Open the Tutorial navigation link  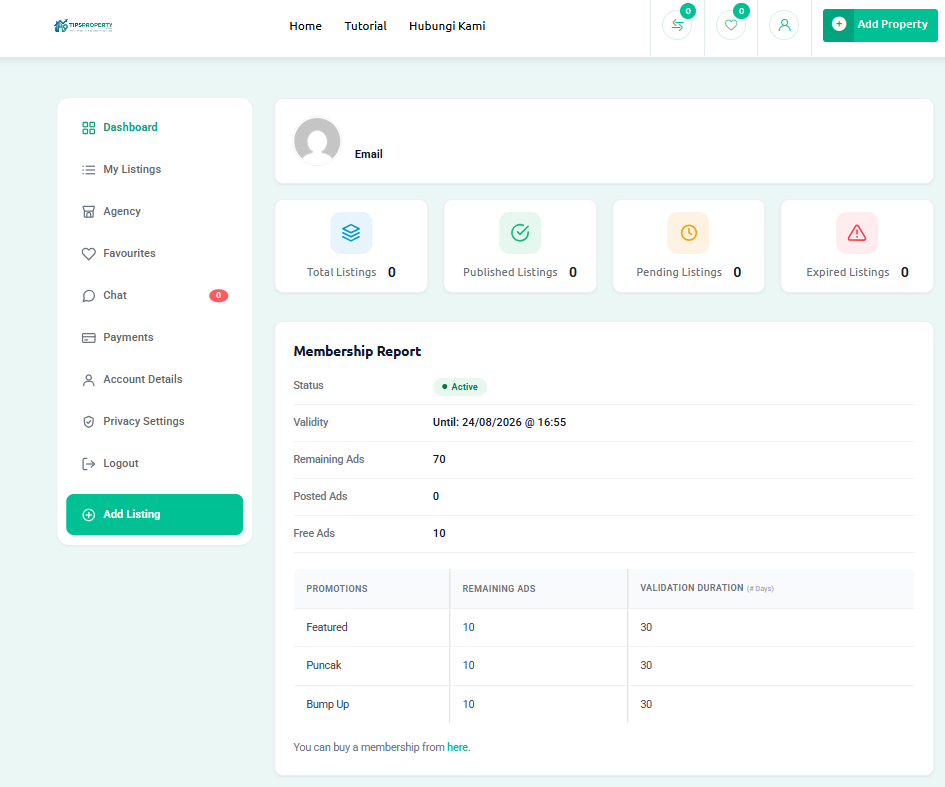click(x=365, y=26)
